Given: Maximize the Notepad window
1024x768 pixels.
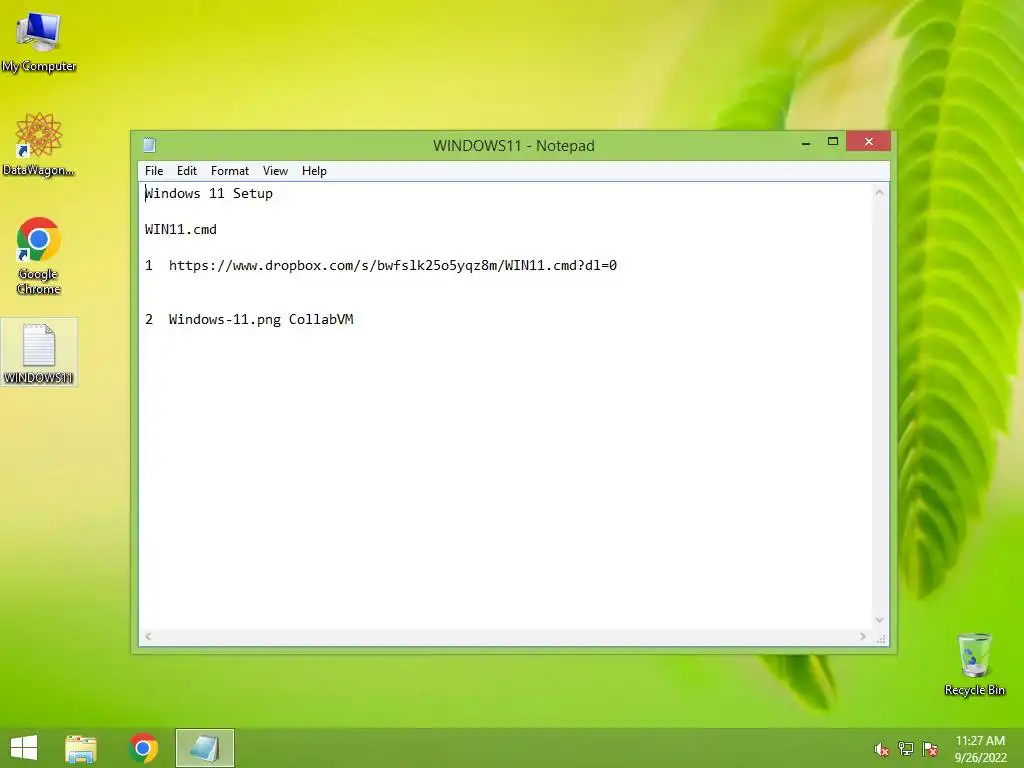Looking at the screenshot, I should [x=833, y=142].
